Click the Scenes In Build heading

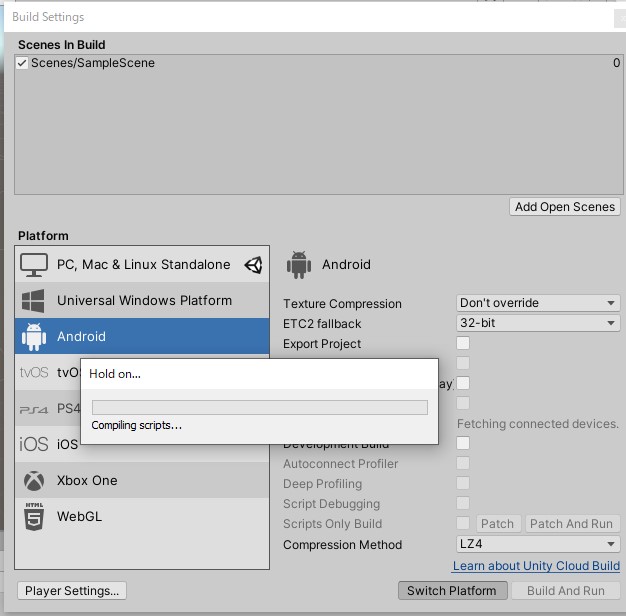tap(61, 45)
